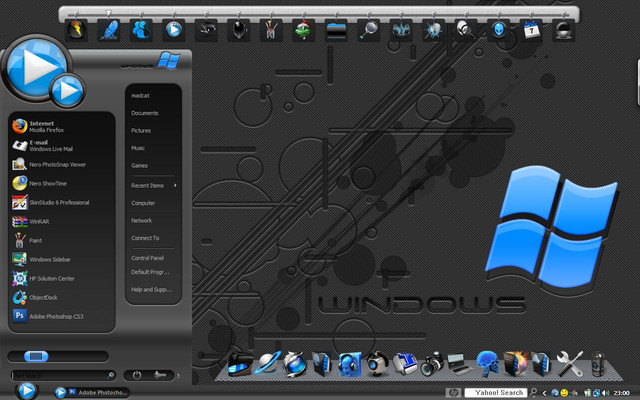Launch Adobe Photoshop CS3 from Start menu
This screenshot has height=400, width=640.
click(x=61, y=316)
